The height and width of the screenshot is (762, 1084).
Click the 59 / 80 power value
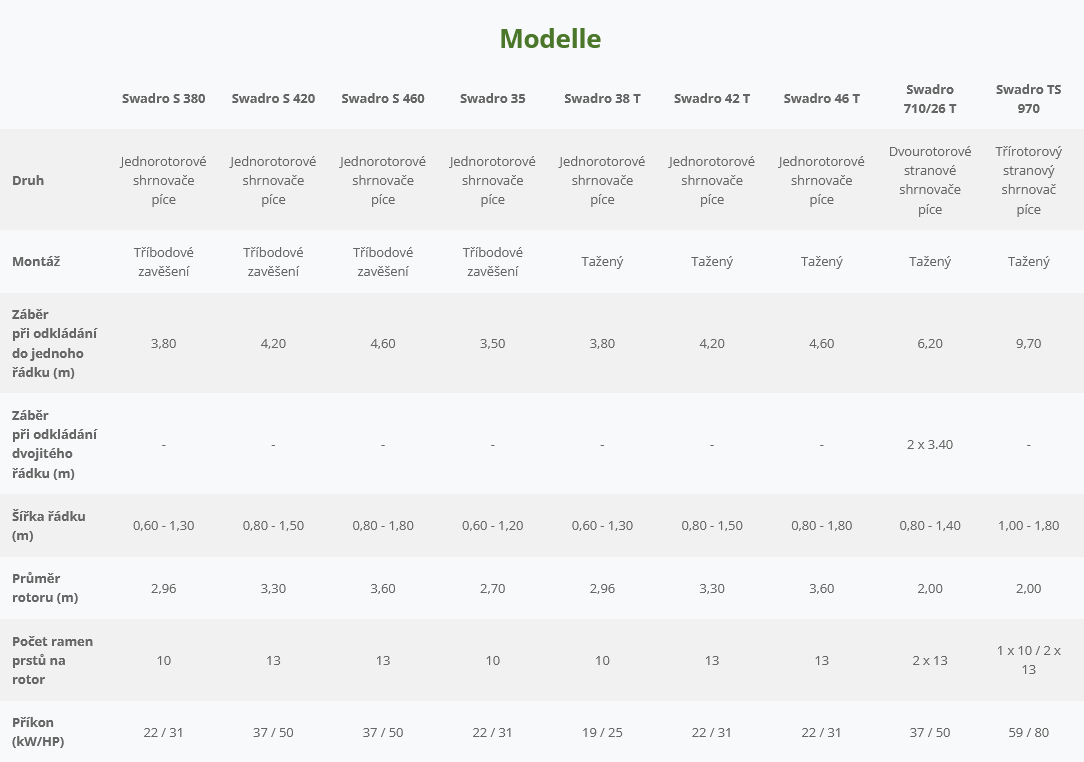pos(1029,732)
